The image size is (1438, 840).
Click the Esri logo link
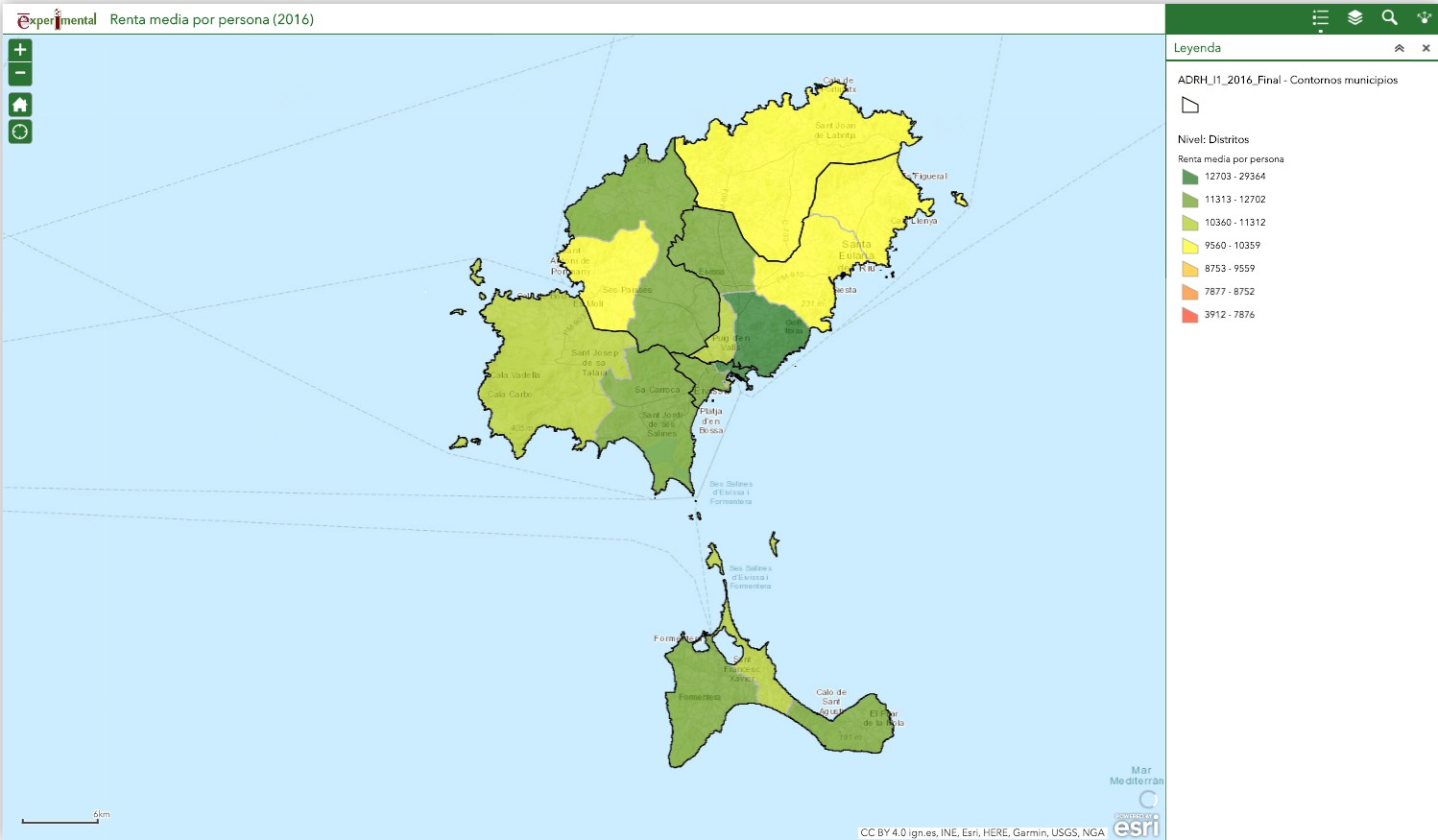click(1136, 825)
